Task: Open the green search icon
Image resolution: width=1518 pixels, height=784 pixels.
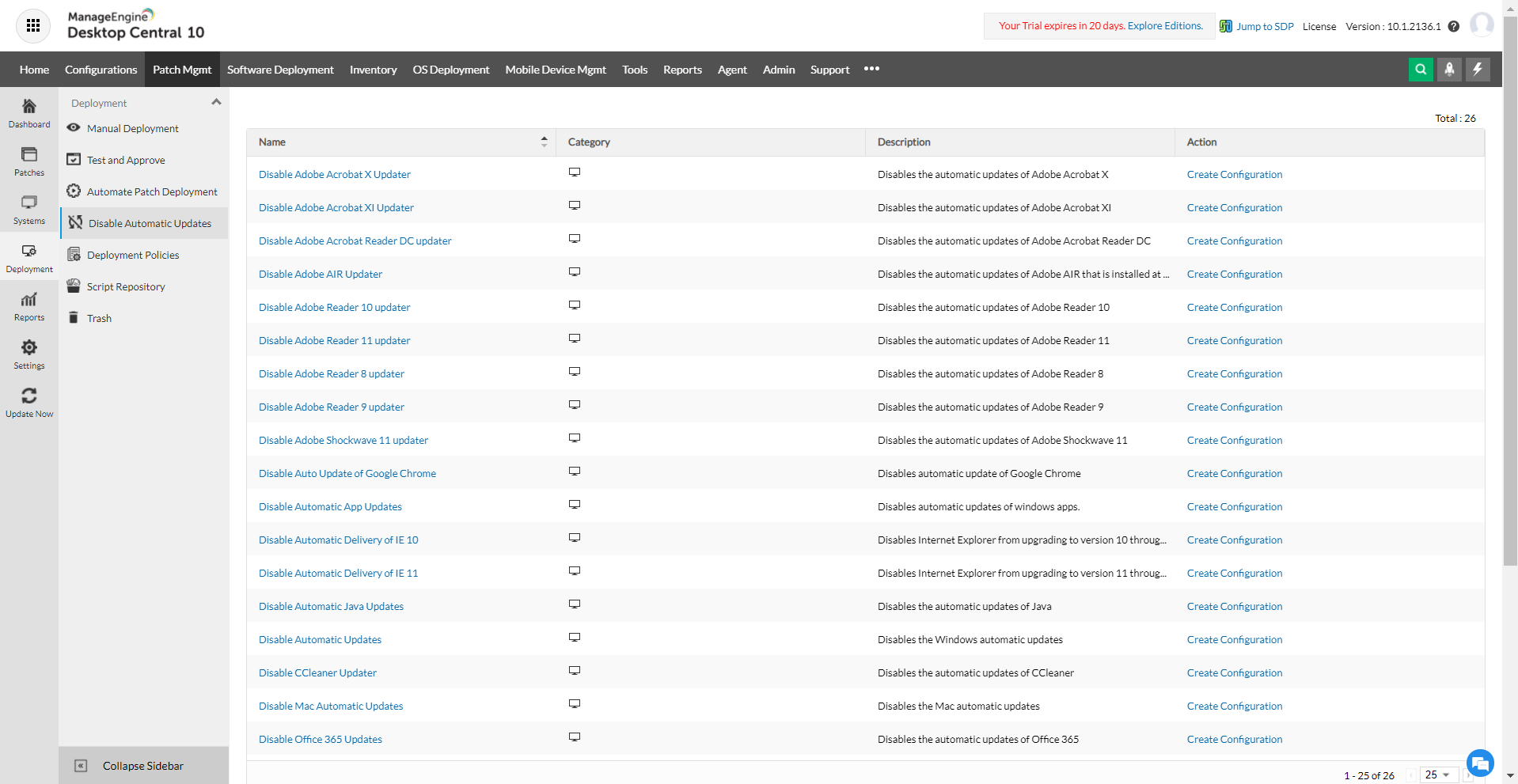Action: tap(1421, 69)
